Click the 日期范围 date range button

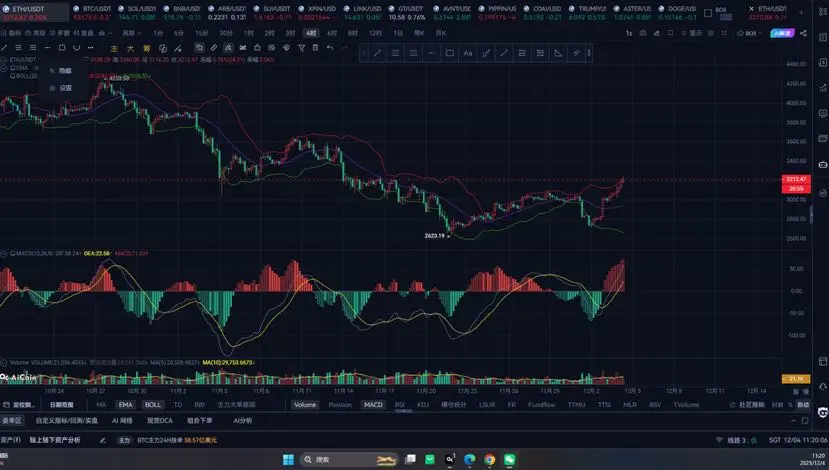coord(62,405)
